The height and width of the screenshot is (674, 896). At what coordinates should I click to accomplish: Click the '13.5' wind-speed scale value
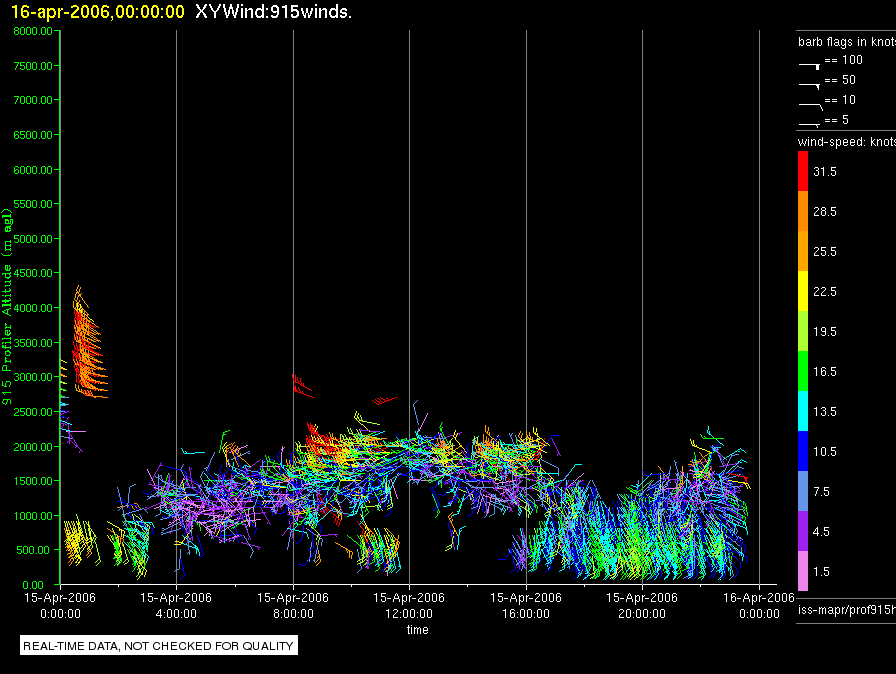825,412
